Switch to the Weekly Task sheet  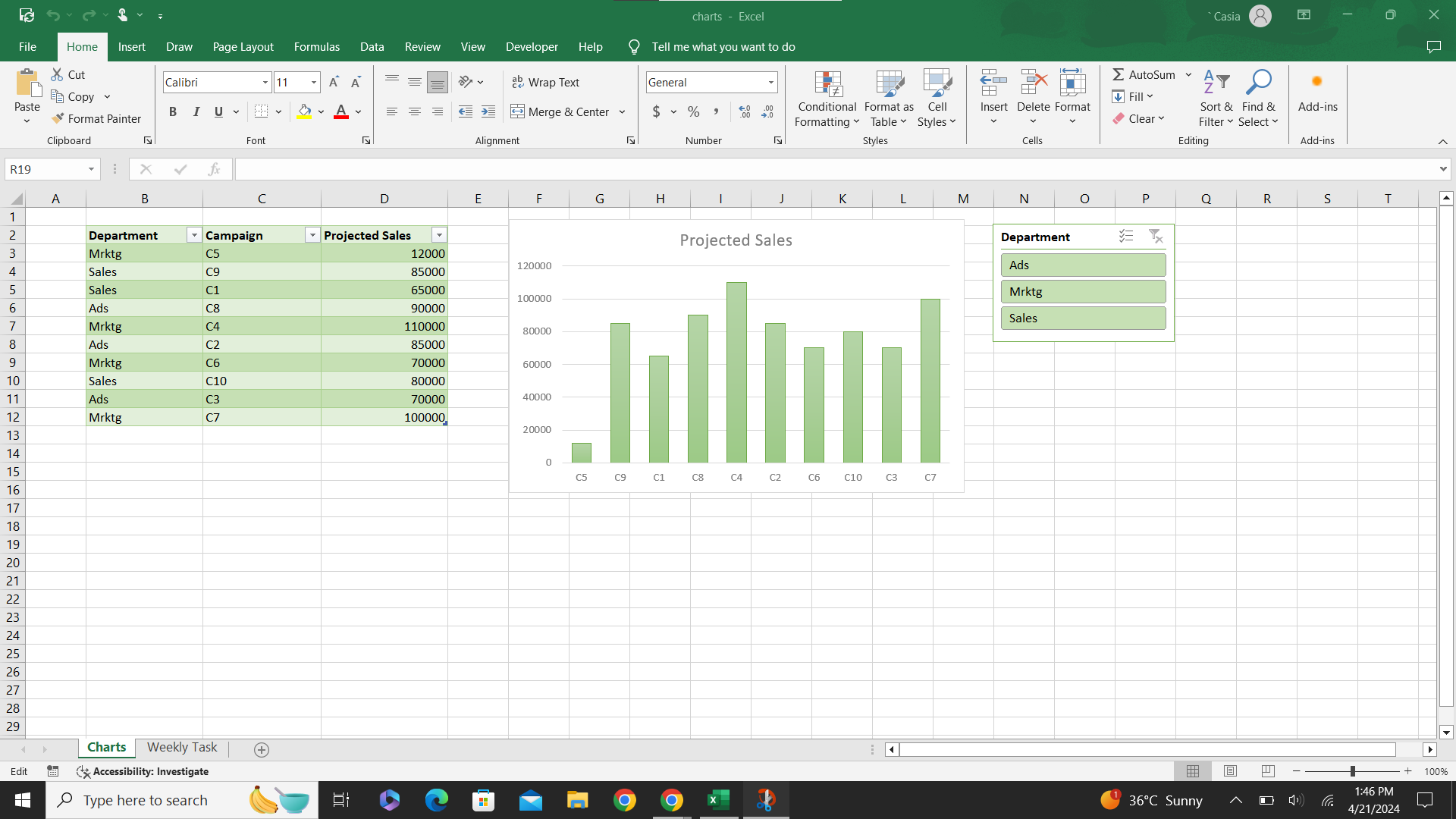182,748
